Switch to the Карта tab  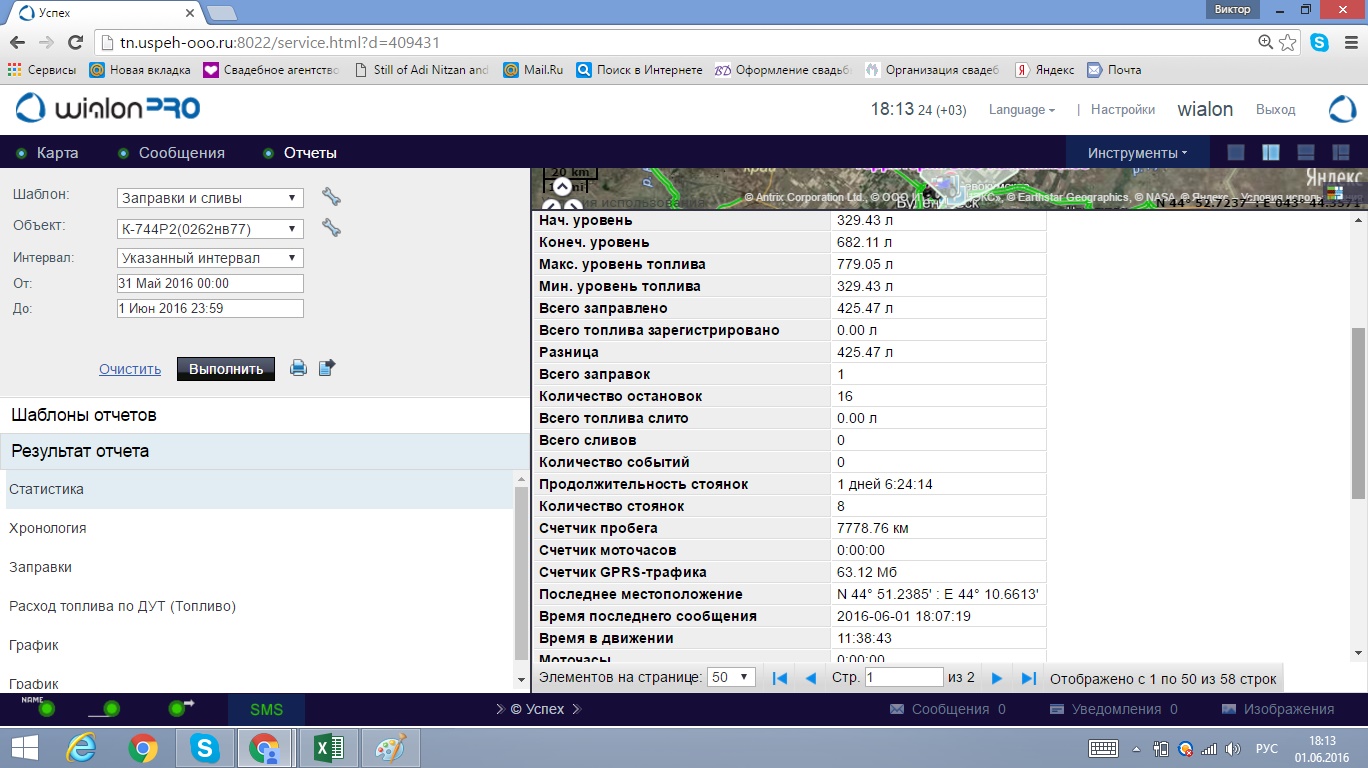click(x=57, y=153)
